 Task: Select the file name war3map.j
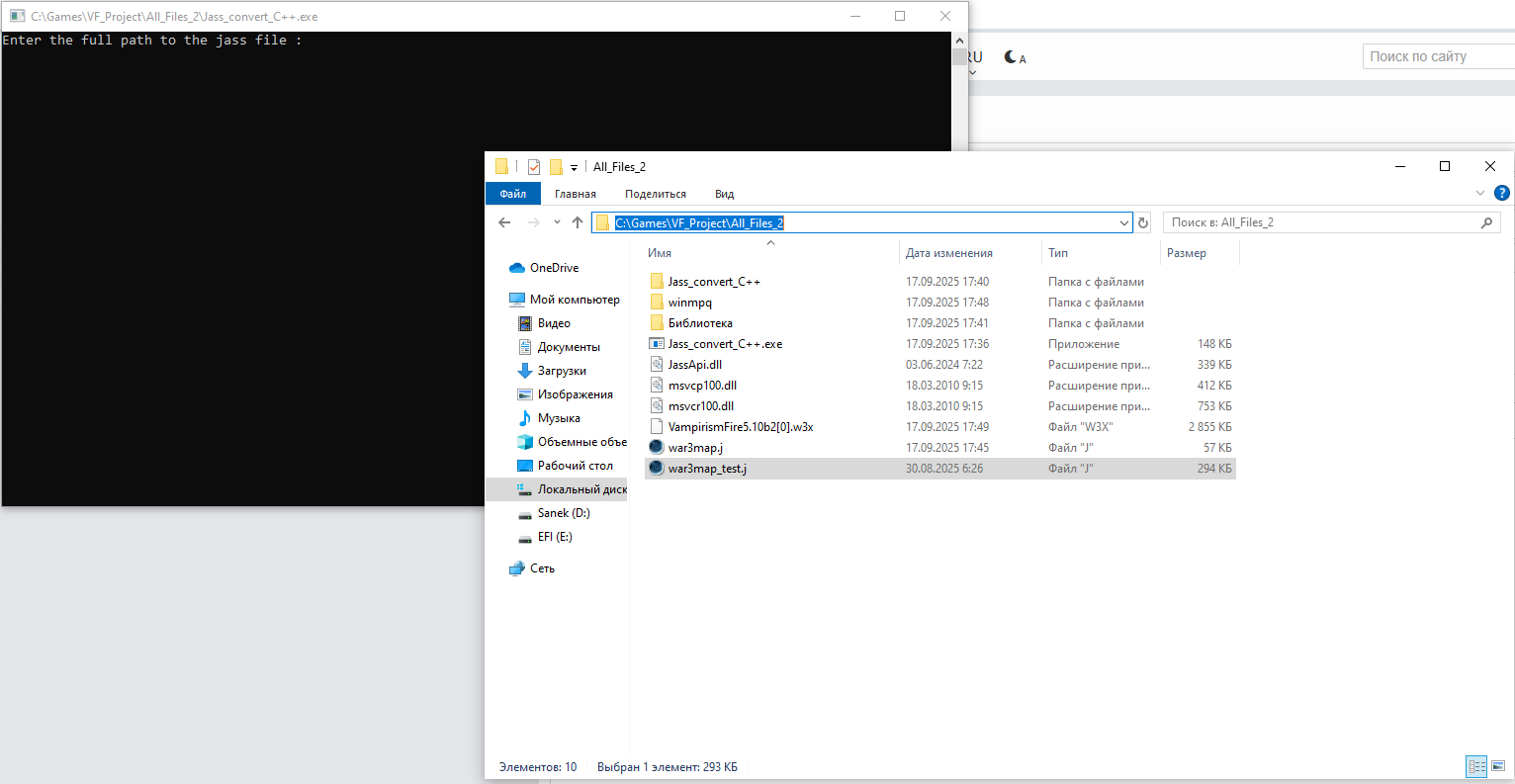[x=695, y=448]
